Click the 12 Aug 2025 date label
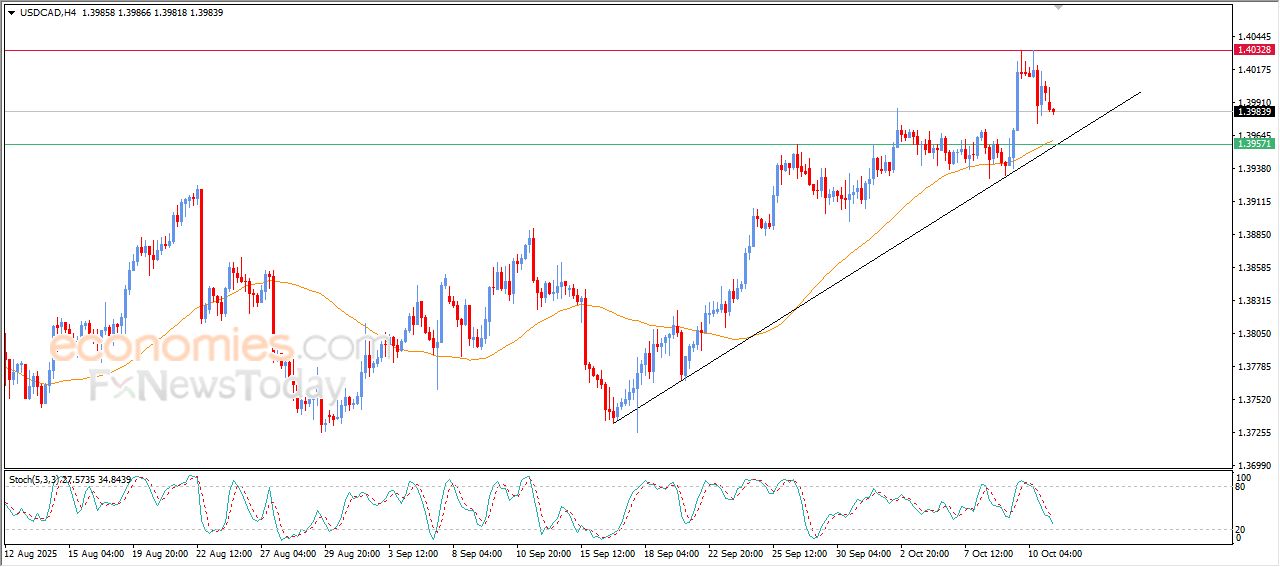 point(31,553)
